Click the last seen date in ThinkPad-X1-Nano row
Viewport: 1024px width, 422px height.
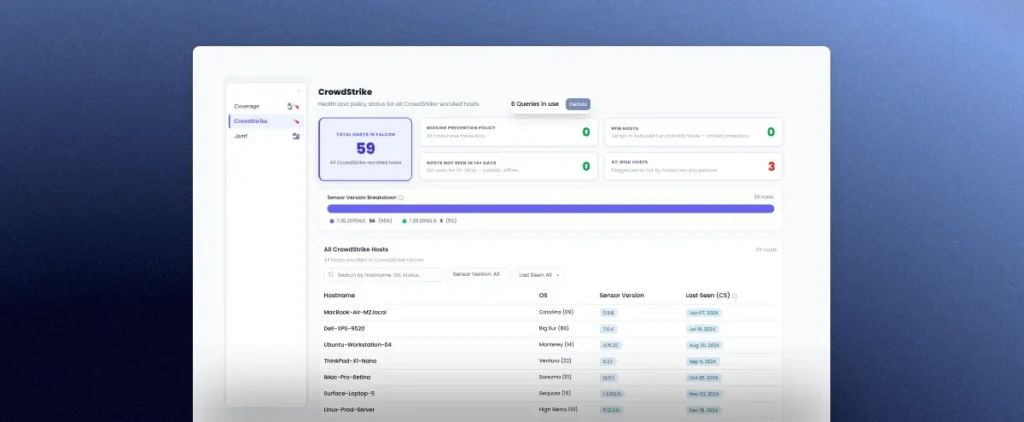pyautogui.click(x=702, y=362)
